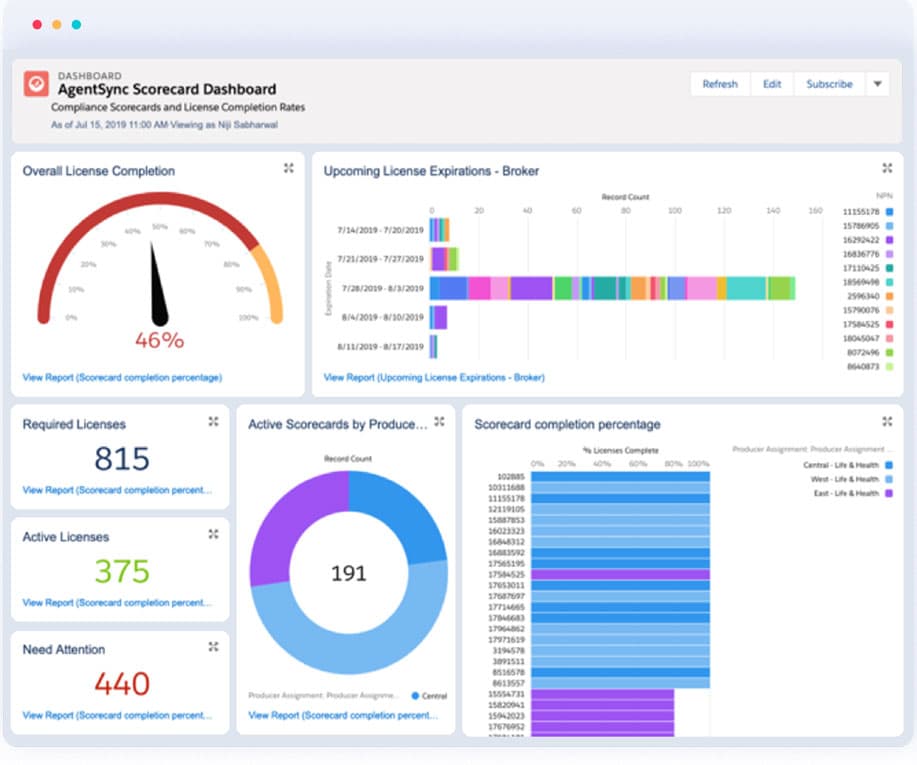The height and width of the screenshot is (765, 917).
Task: Click the Refresh button
Action: point(720,84)
